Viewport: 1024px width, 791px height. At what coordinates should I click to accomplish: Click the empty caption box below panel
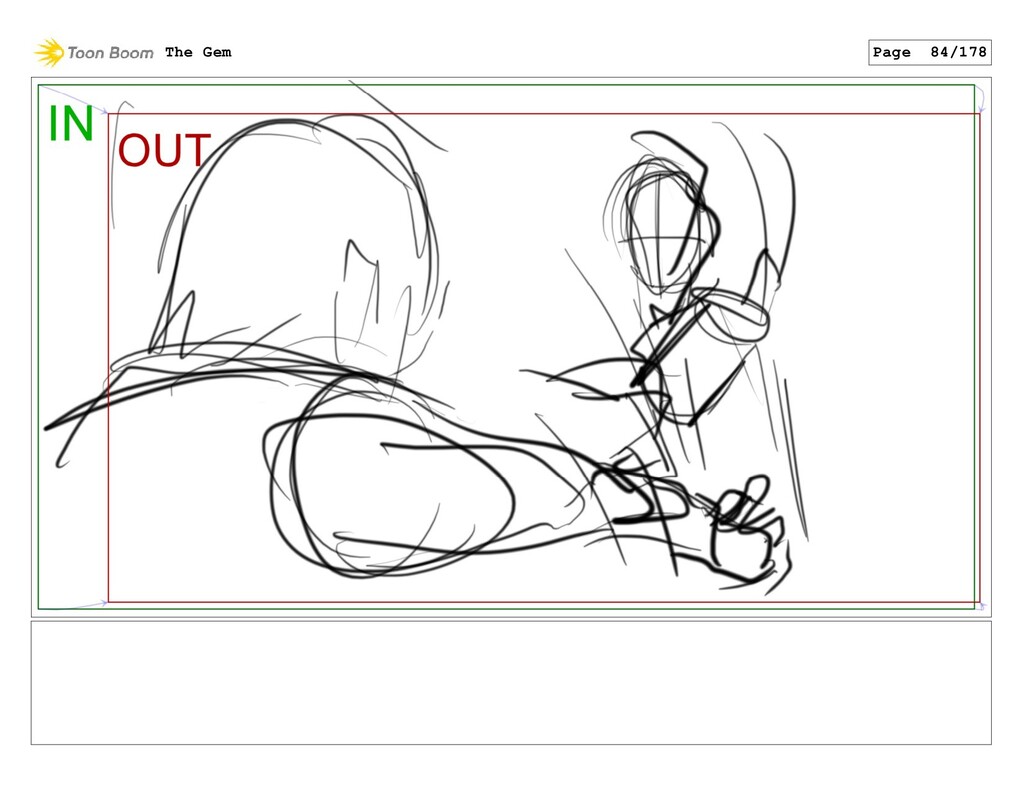511,683
